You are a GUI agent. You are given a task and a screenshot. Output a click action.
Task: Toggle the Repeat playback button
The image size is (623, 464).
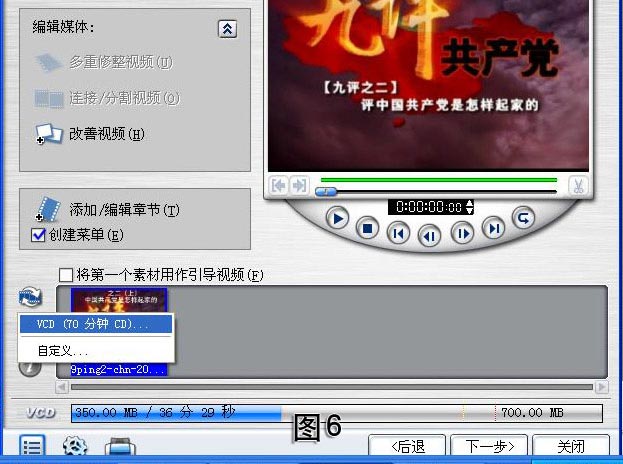coord(522,217)
